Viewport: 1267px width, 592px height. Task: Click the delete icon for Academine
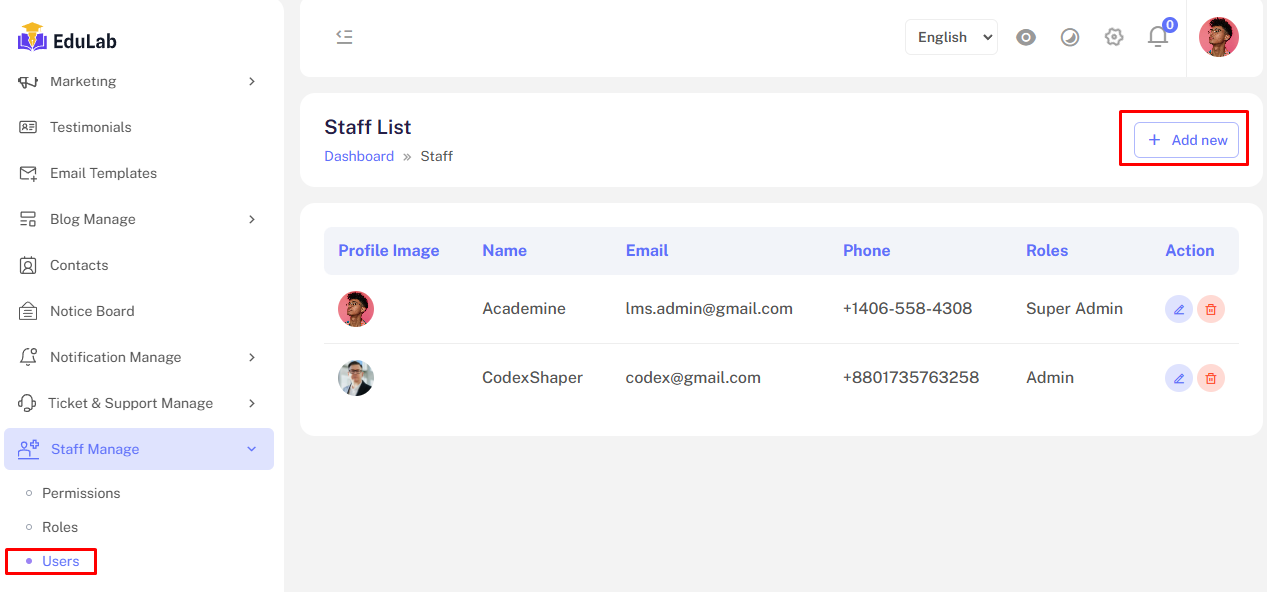(1211, 309)
